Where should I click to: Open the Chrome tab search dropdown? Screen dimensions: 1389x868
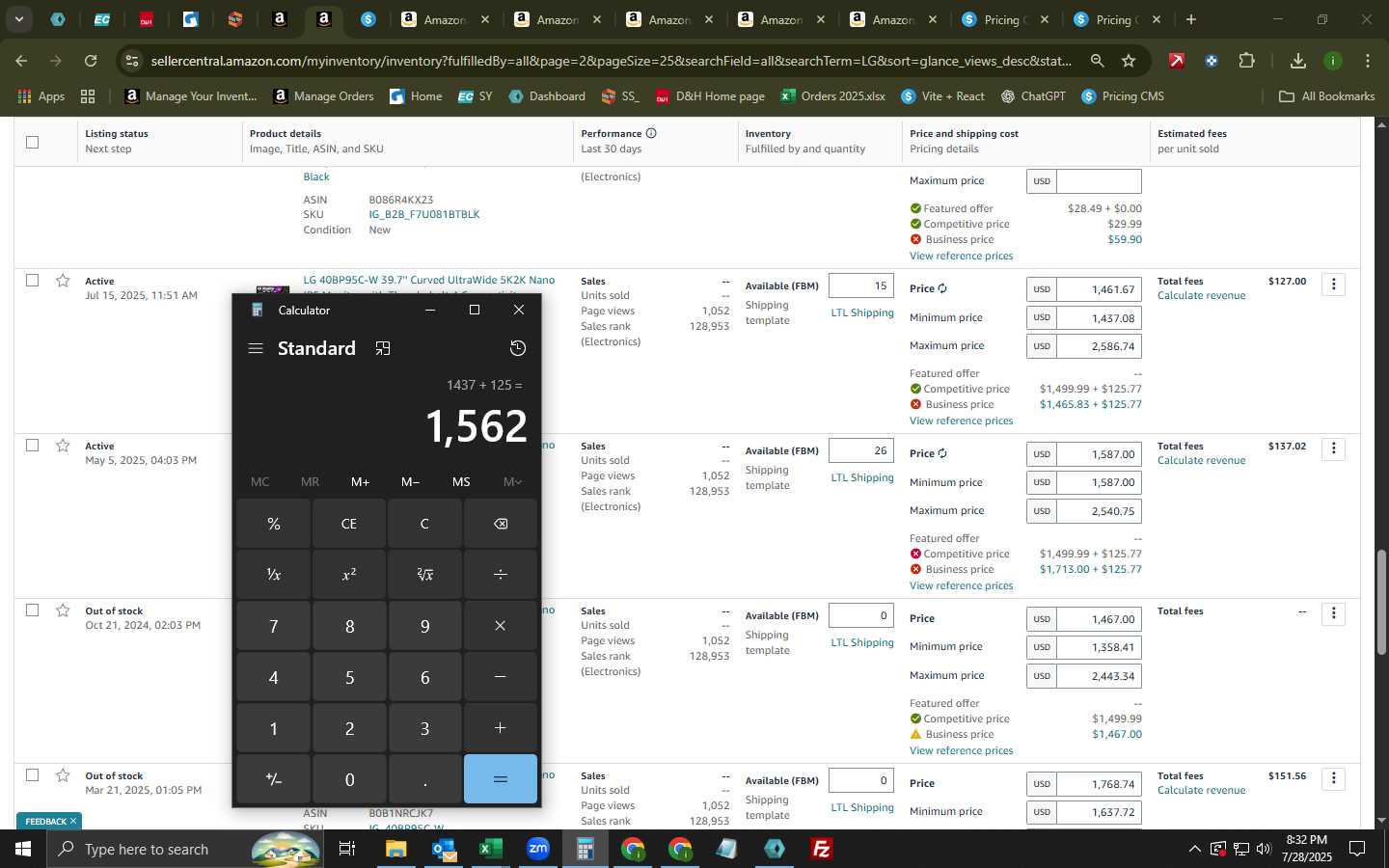coord(18,19)
